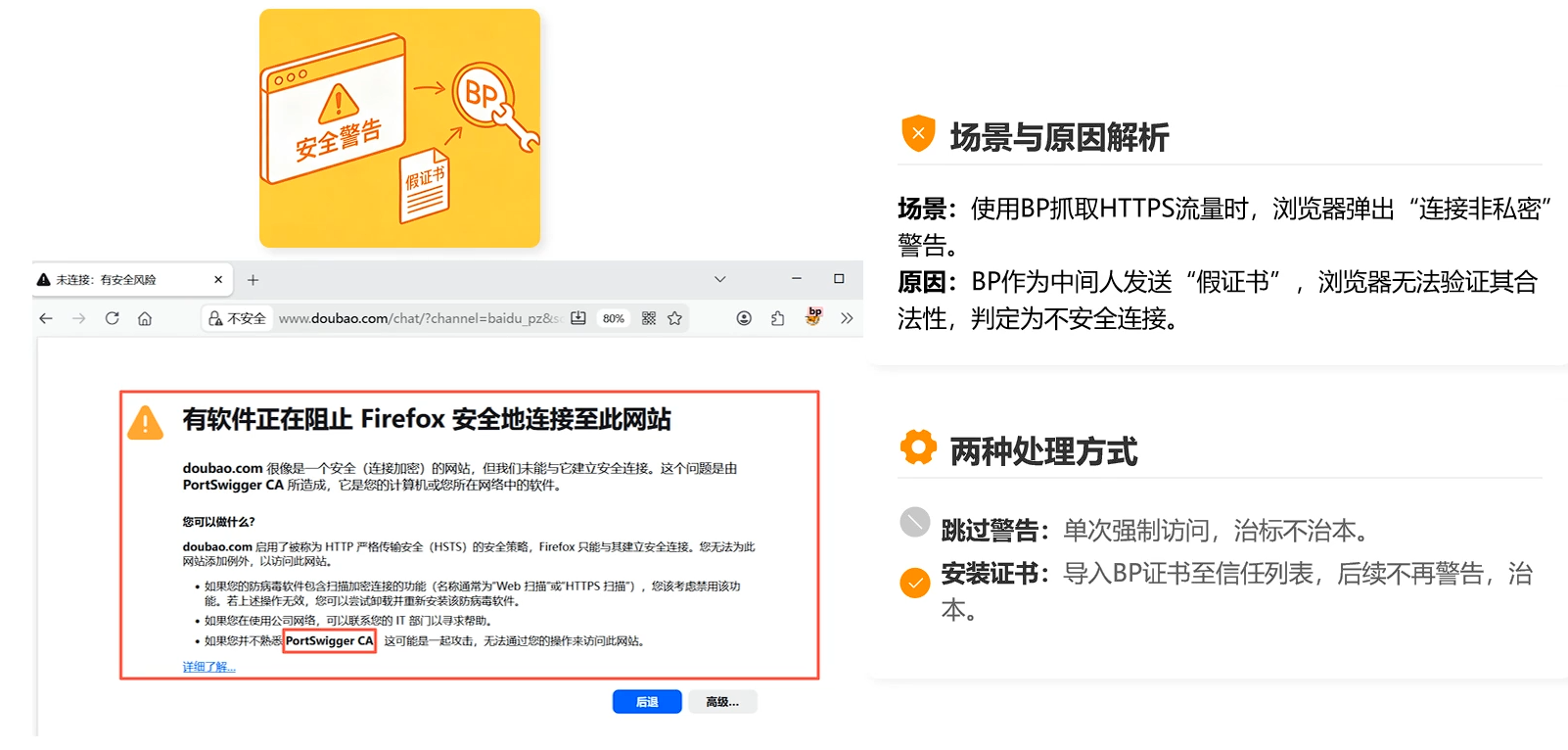Expand the toolbar overflow chevrons
1568x750 pixels.
click(x=847, y=318)
